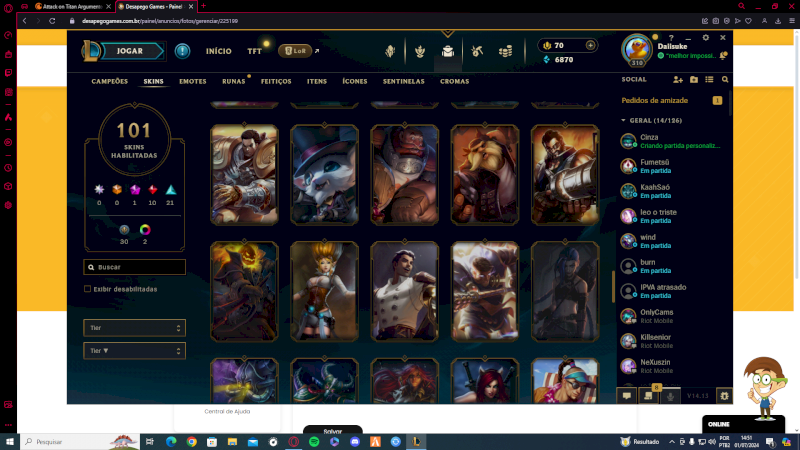The height and width of the screenshot is (450, 800).
Task: Launch the LoR shortcut button
Action: (295, 51)
